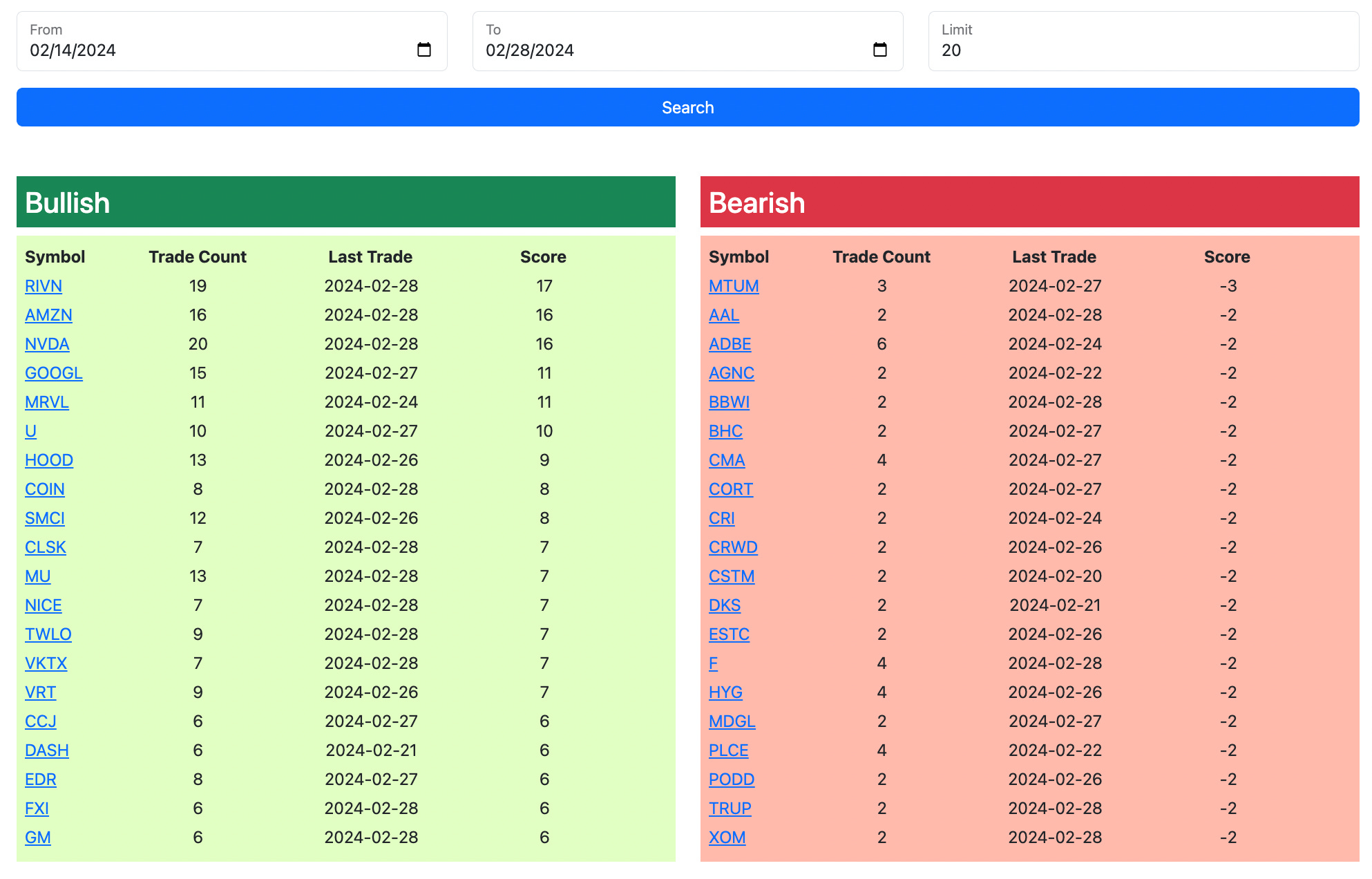This screenshot has height=879, width=1372.
Task: Open the PODD symbol link
Action: [732, 779]
